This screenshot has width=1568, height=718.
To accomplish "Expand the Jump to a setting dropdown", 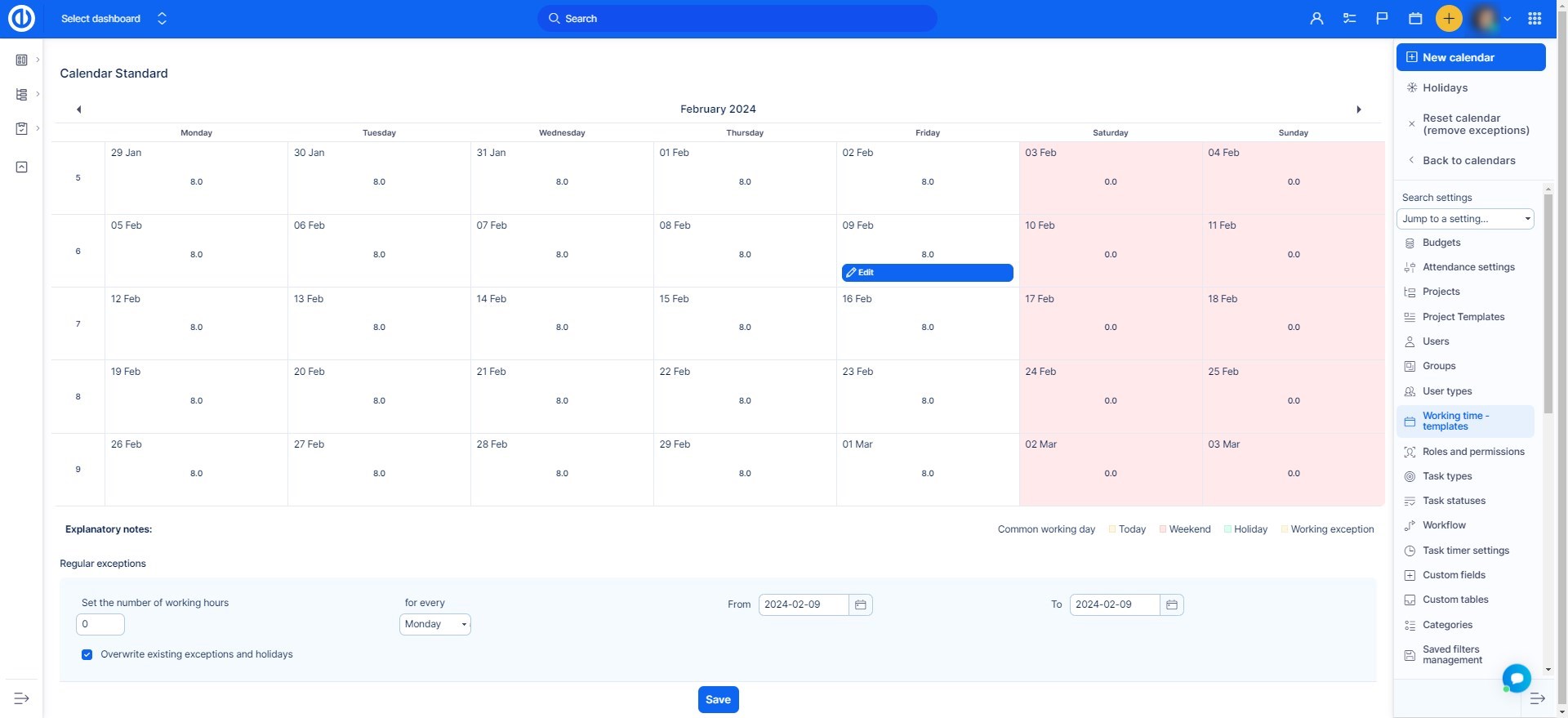I will 1465,219.
